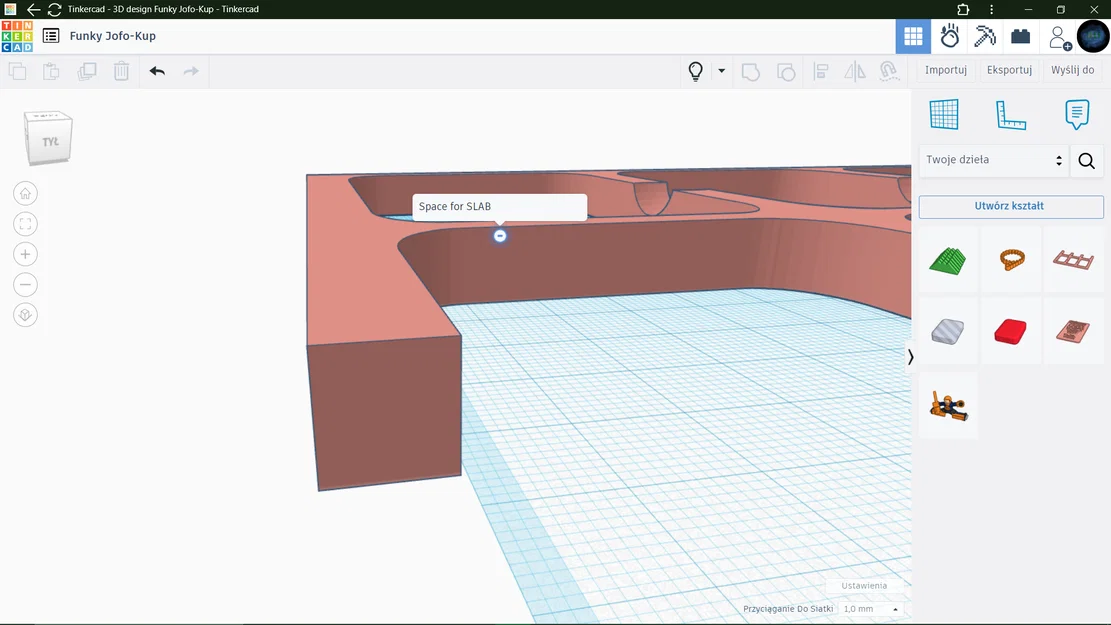The width and height of the screenshot is (1111, 625).
Task: Select the pink frame tray shape thumbnail
Action: 1073,260
